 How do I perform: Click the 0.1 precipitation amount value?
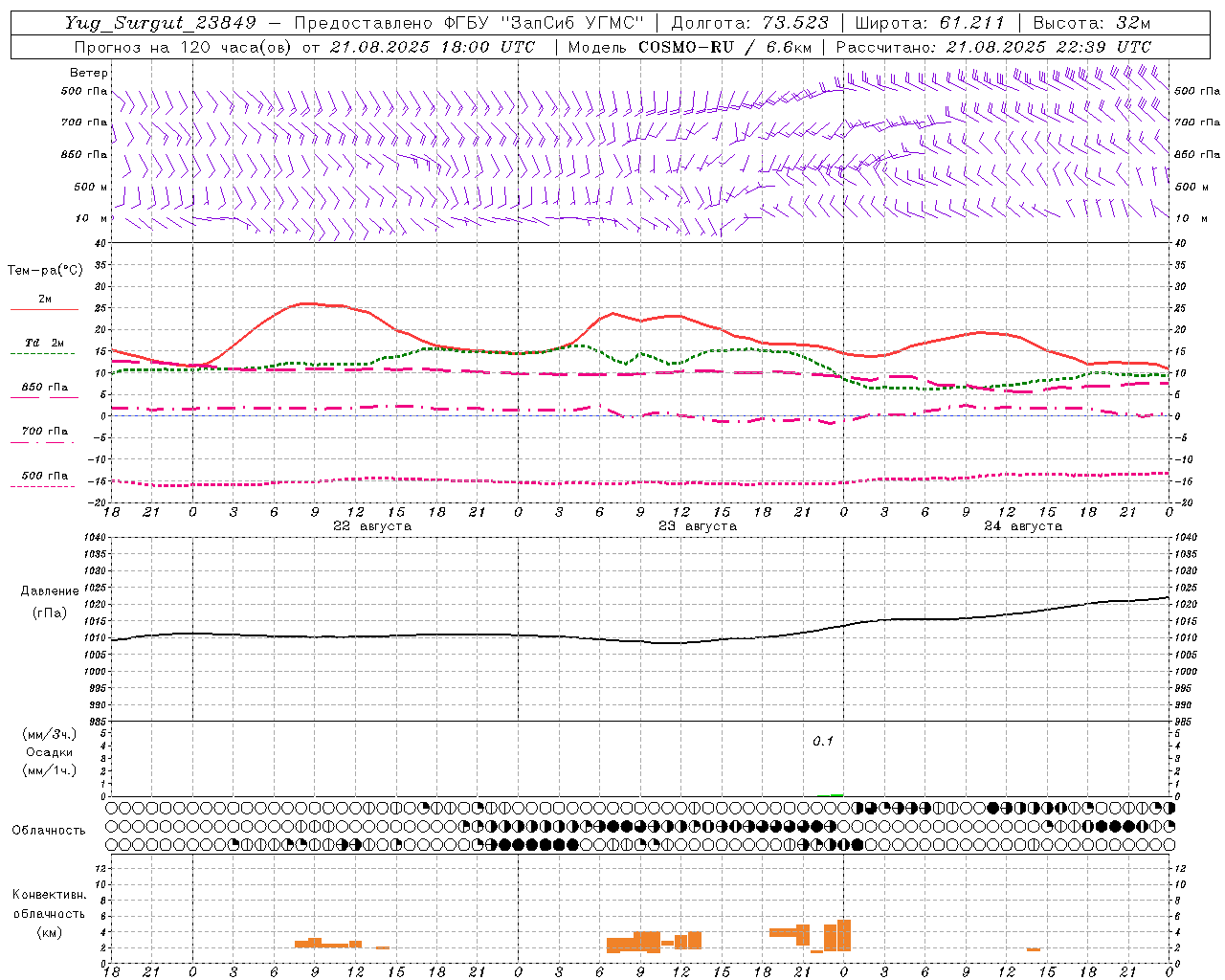823,742
